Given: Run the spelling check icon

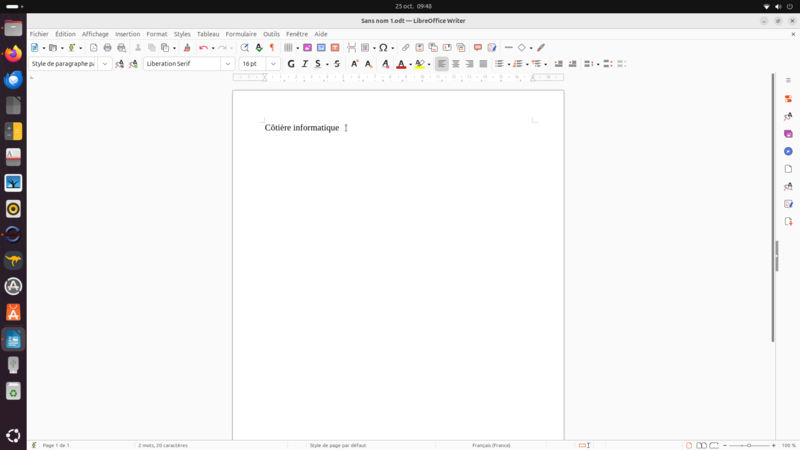Looking at the screenshot, I should pos(259,47).
